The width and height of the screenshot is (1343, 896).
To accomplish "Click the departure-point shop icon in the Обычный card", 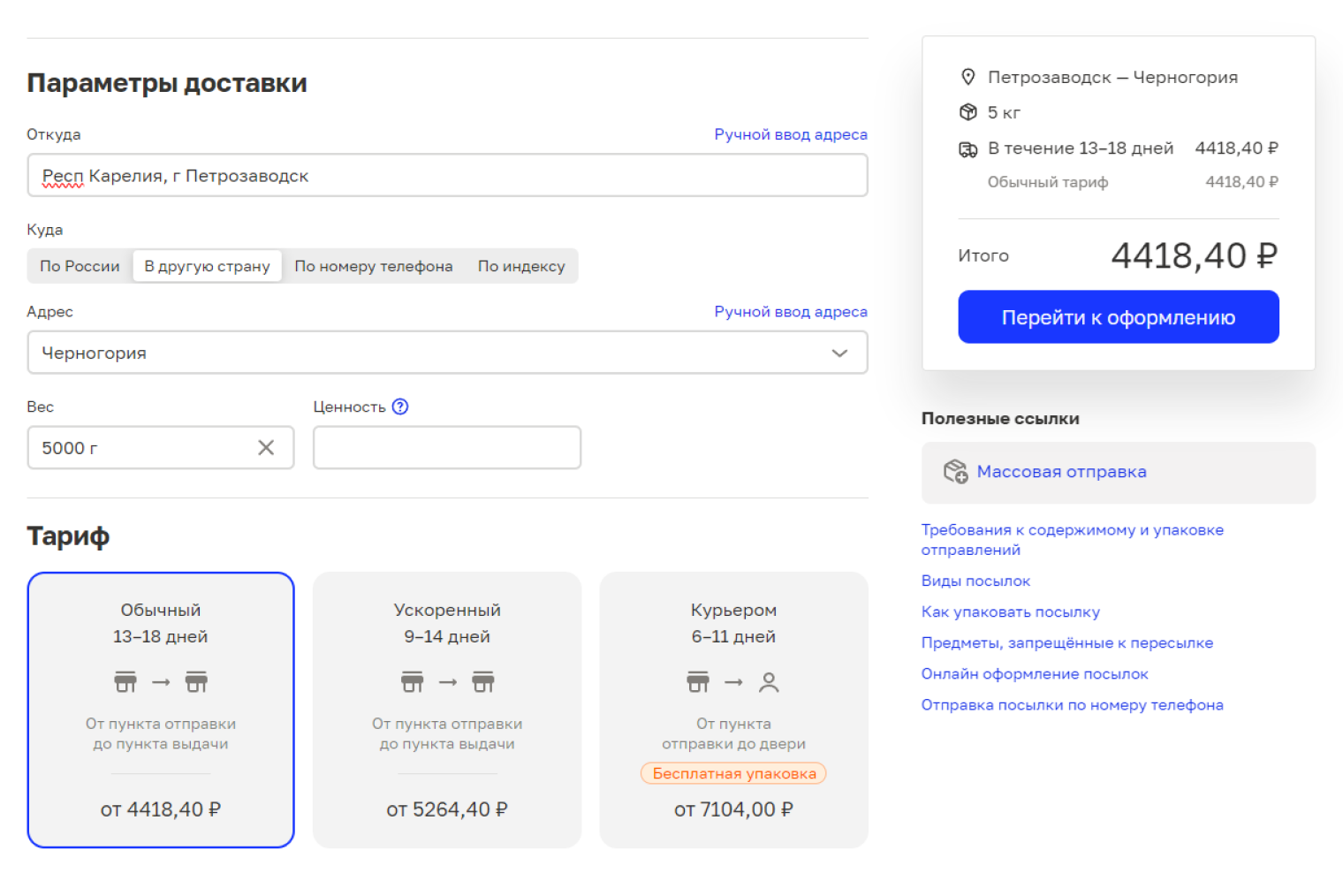I will [x=125, y=682].
